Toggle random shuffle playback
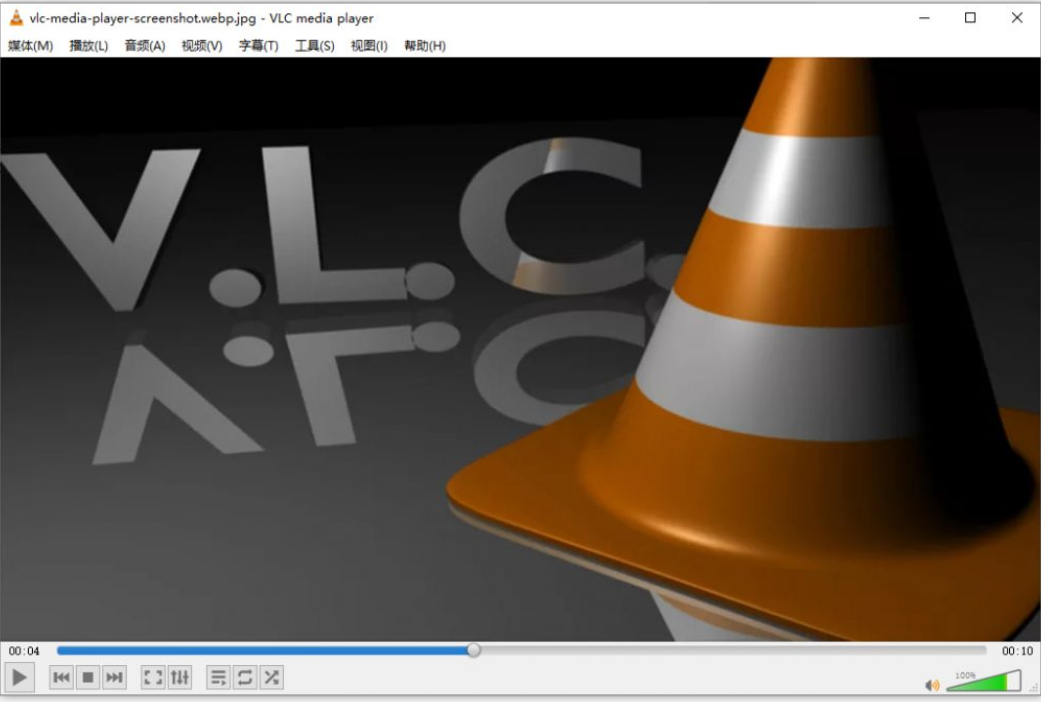The image size is (1041, 702). tap(271, 677)
